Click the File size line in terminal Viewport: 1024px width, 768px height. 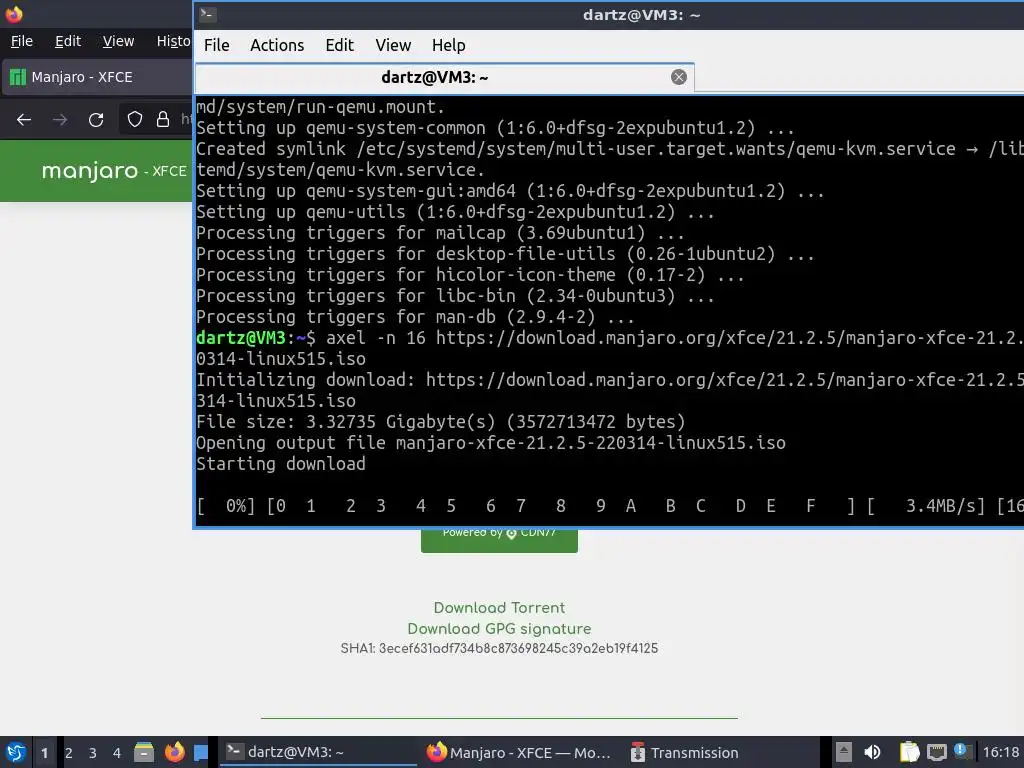[x=441, y=422]
